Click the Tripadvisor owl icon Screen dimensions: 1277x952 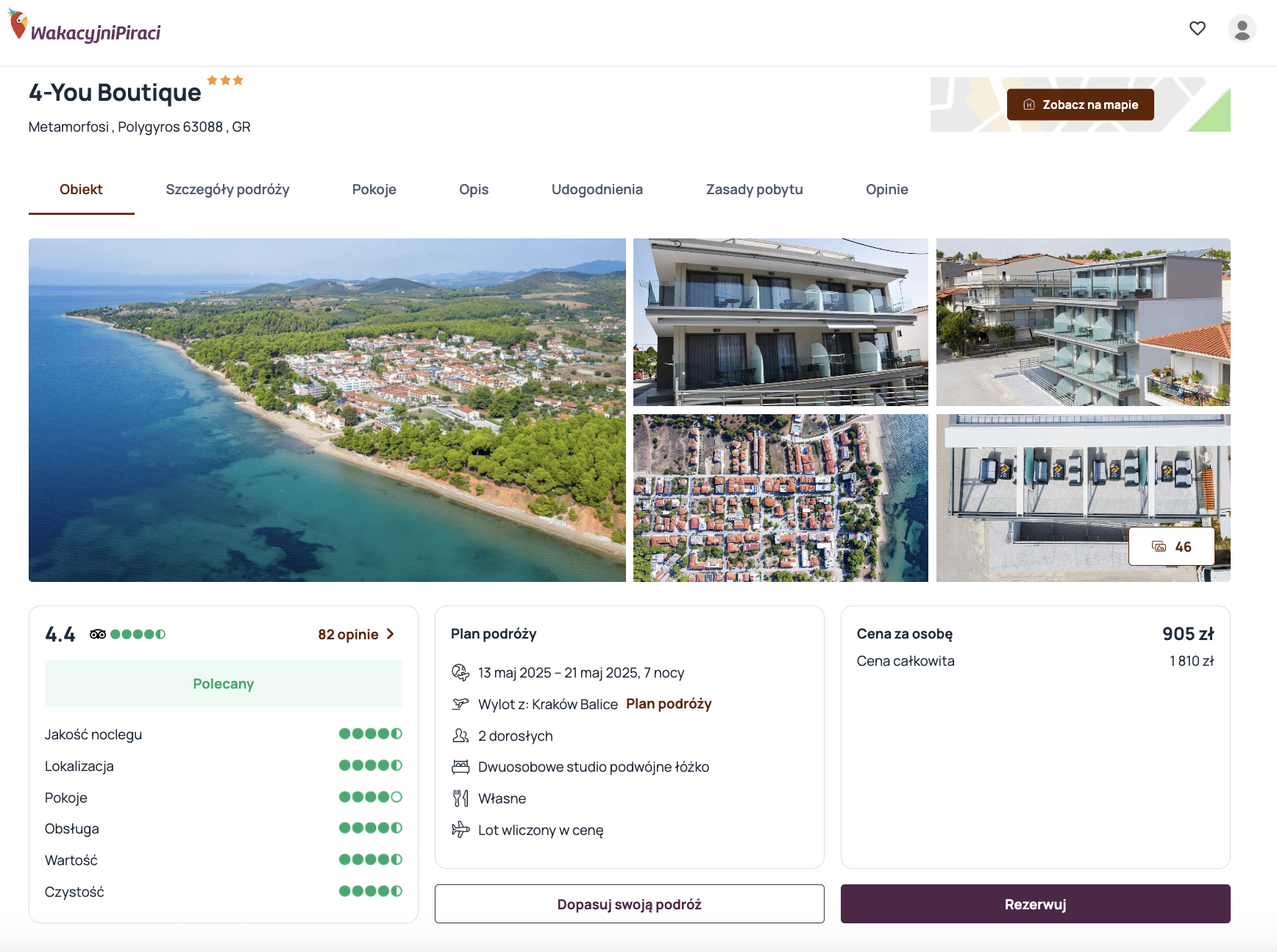point(98,634)
